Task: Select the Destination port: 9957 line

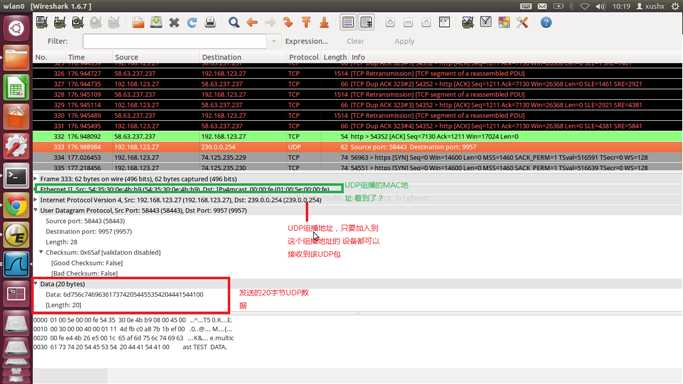Action: (89, 231)
